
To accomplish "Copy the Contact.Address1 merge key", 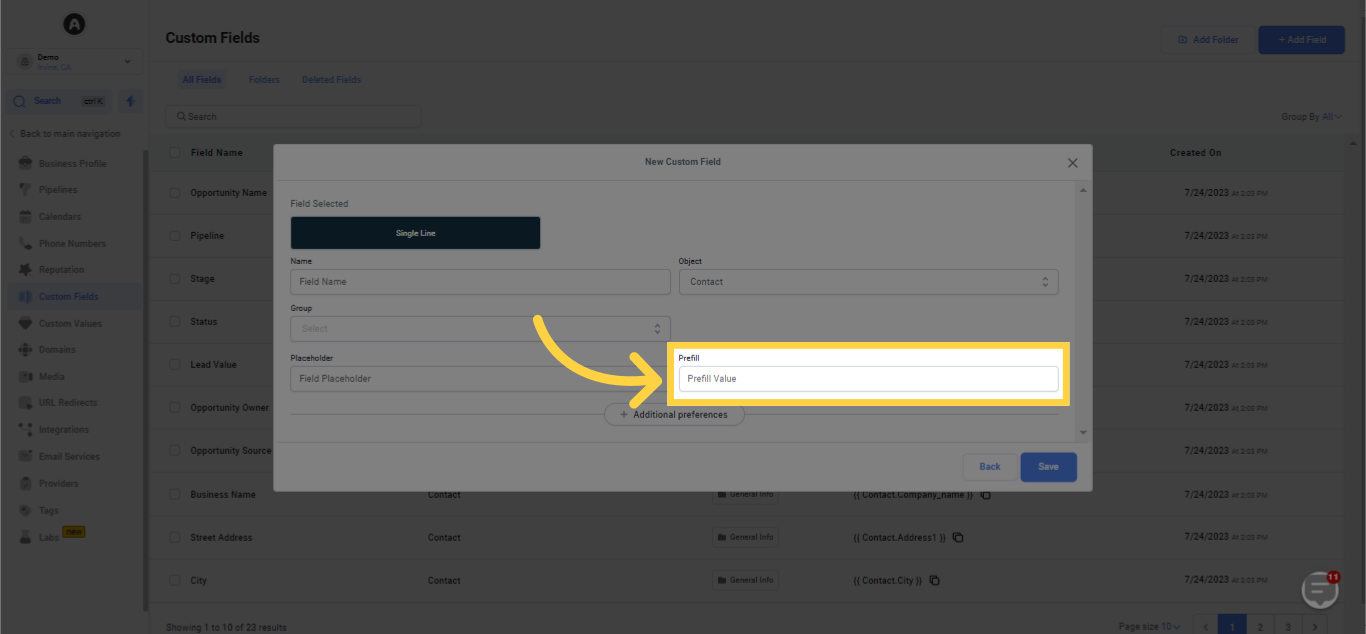I will 958,538.
